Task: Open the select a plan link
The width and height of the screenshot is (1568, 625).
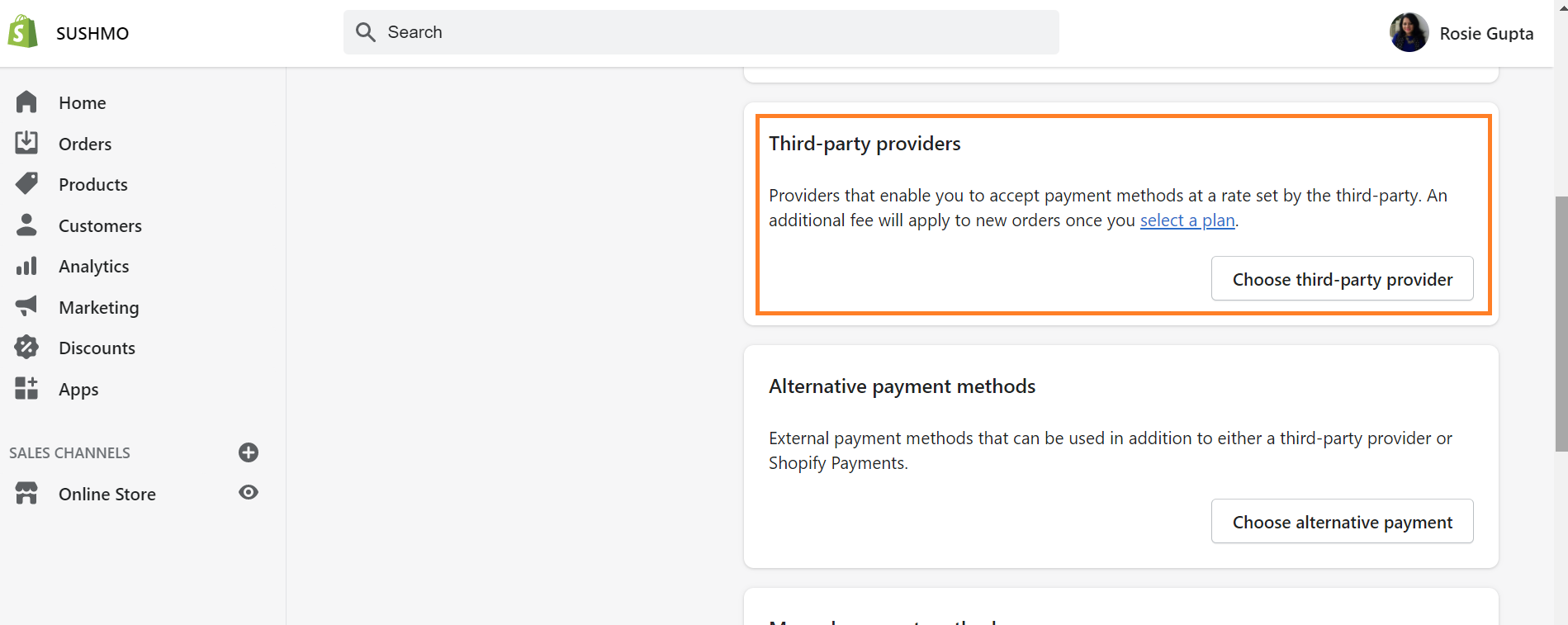Action: point(1187,220)
